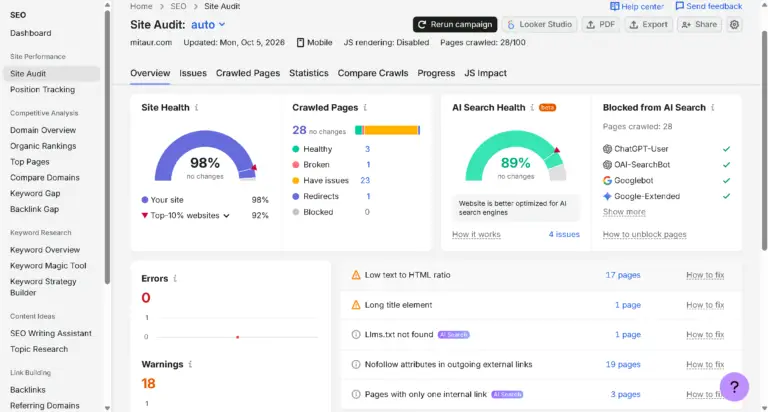Screen dimensions: 768x412
Task: Open 19 pages link for Nofollow attributes
Action: pyautogui.click(x=623, y=364)
